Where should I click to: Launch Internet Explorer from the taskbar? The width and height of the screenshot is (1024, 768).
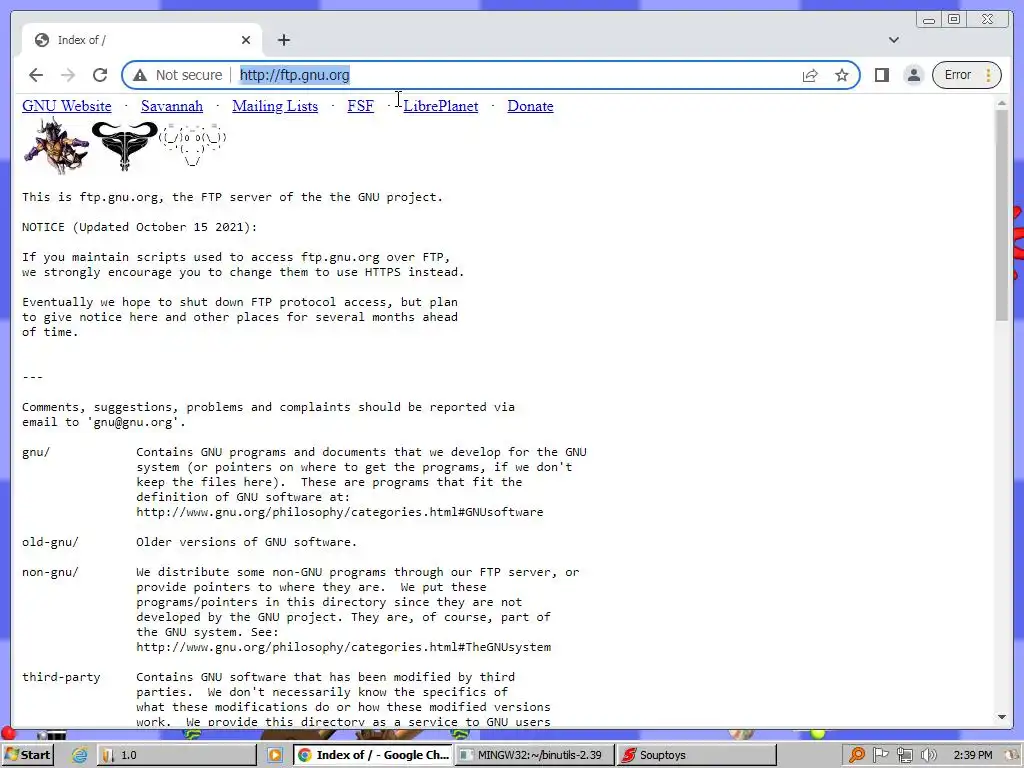point(79,755)
